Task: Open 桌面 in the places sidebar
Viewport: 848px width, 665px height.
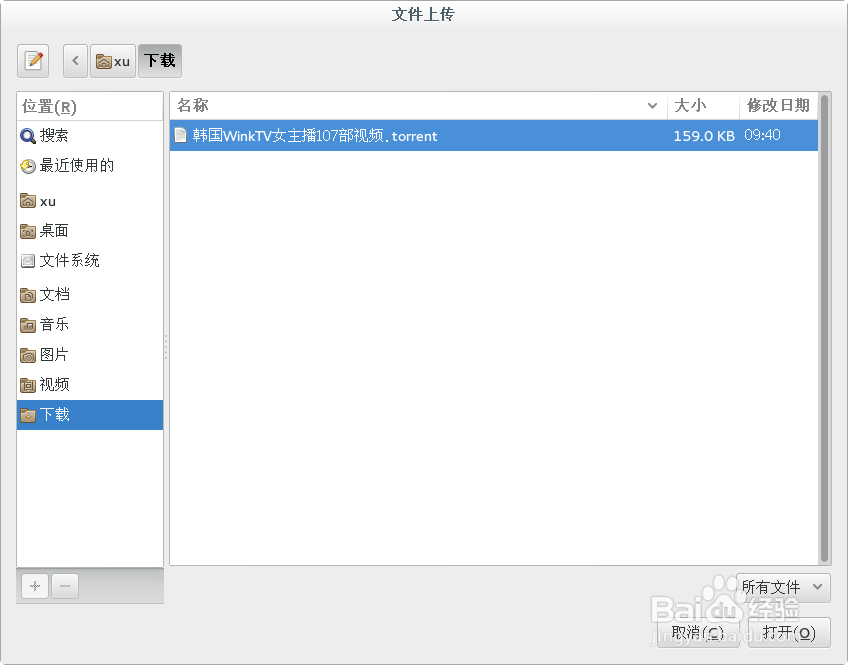Action: tap(90, 231)
